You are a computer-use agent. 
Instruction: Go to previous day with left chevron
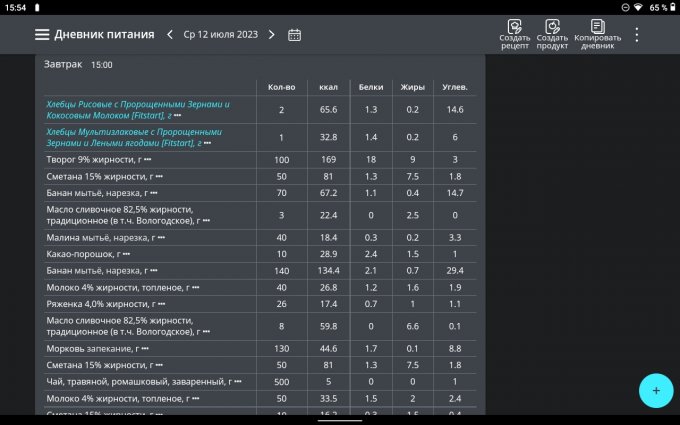pos(170,34)
